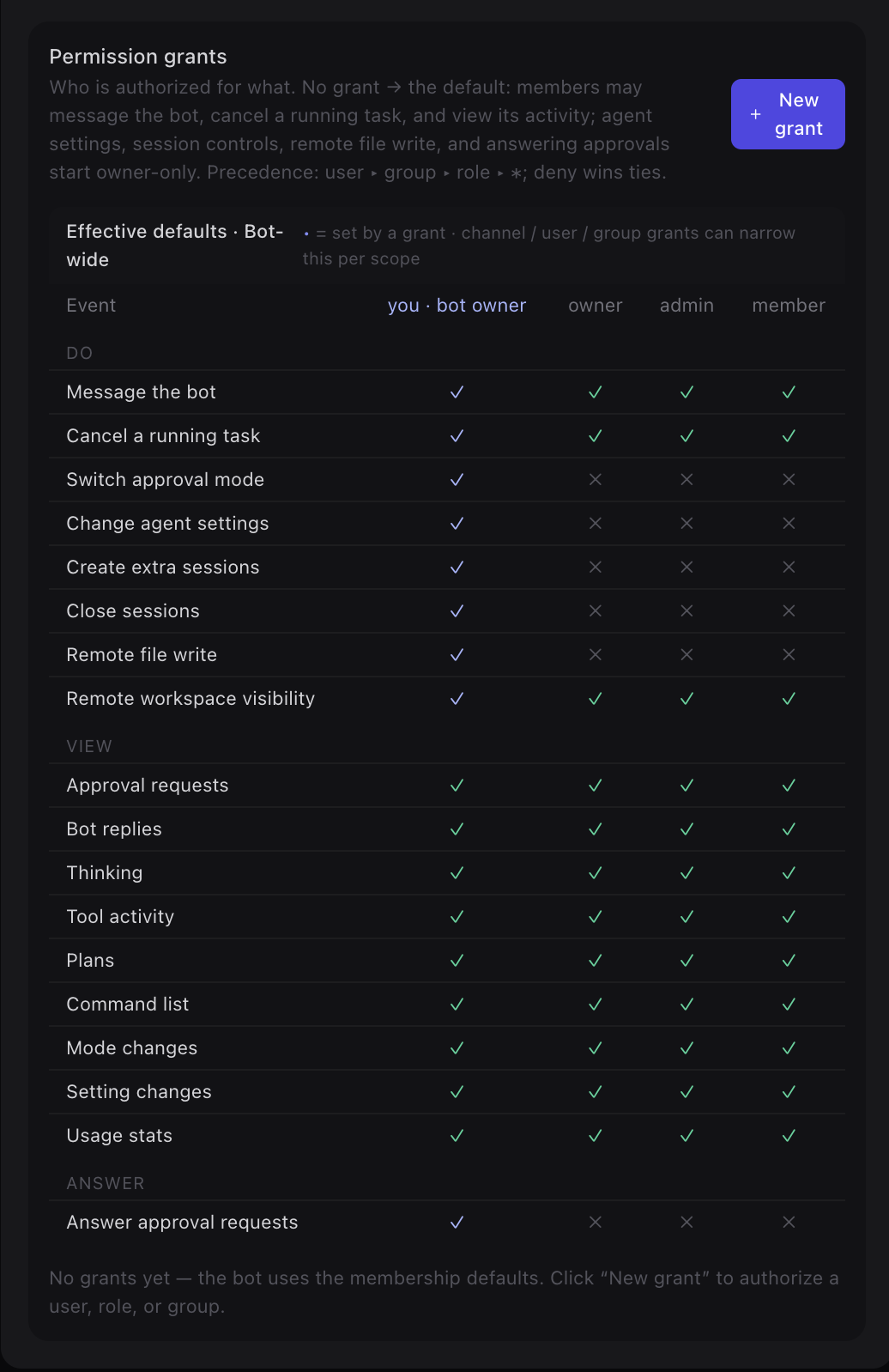Select the 'Approval requests' row label
The height and width of the screenshot is (1372, 889).
point(148,786)
